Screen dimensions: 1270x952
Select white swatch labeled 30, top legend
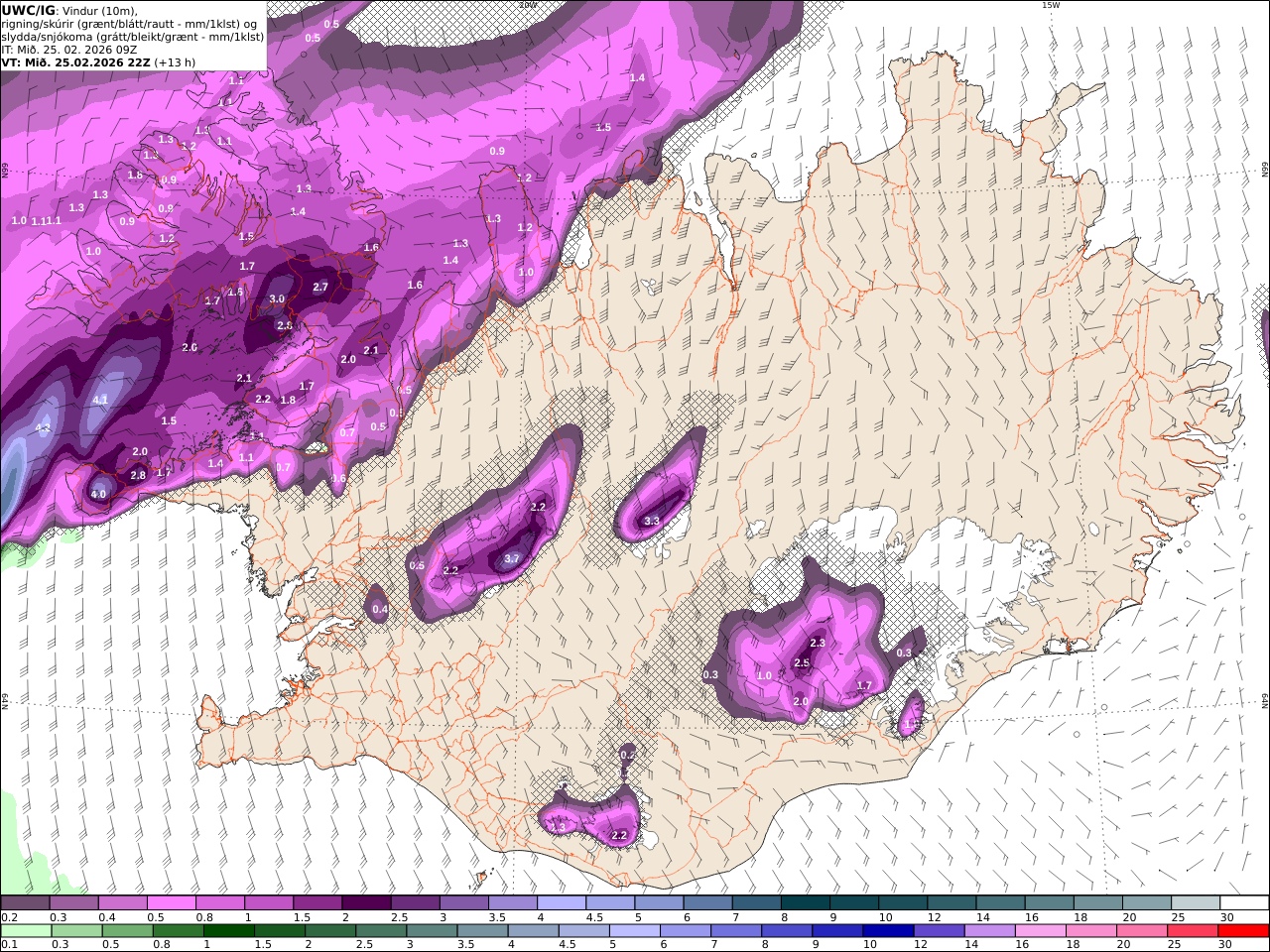click(1244, 902)
